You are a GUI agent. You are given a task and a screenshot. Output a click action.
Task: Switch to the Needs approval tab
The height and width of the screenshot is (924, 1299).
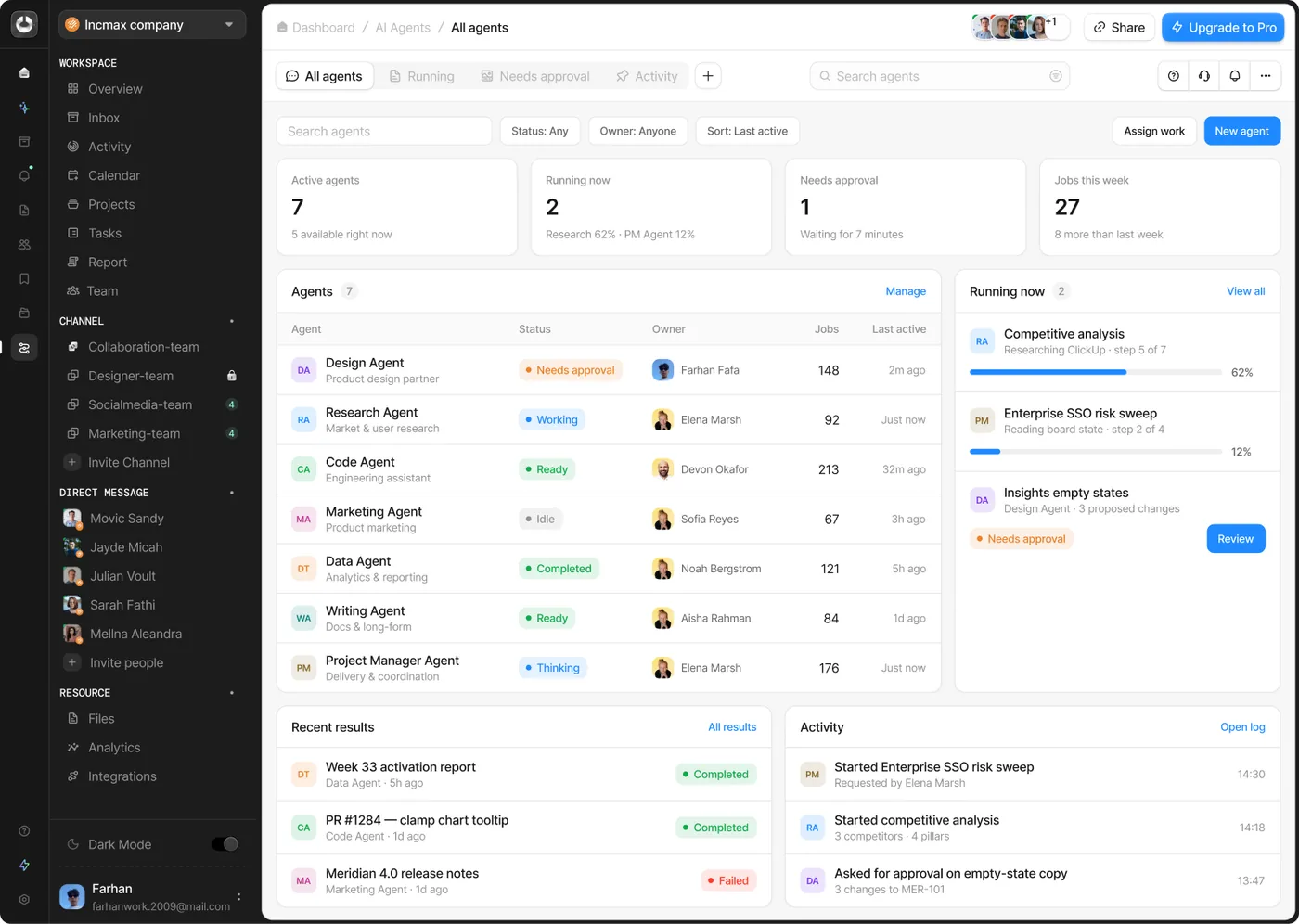(x=535, y=76)
